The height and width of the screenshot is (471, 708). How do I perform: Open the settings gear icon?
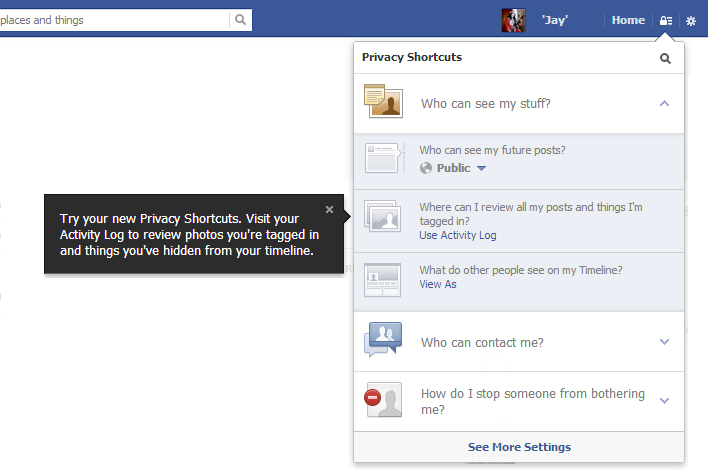(x=691, y=20)
